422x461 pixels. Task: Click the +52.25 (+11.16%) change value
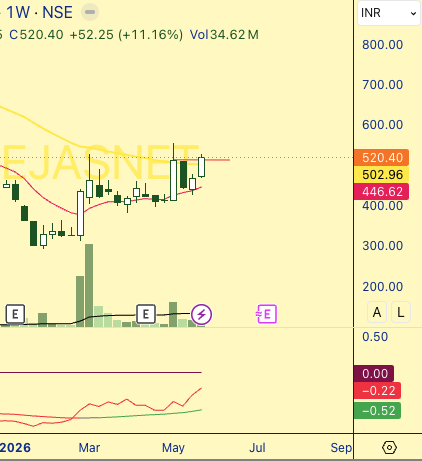tap(126, 35)
